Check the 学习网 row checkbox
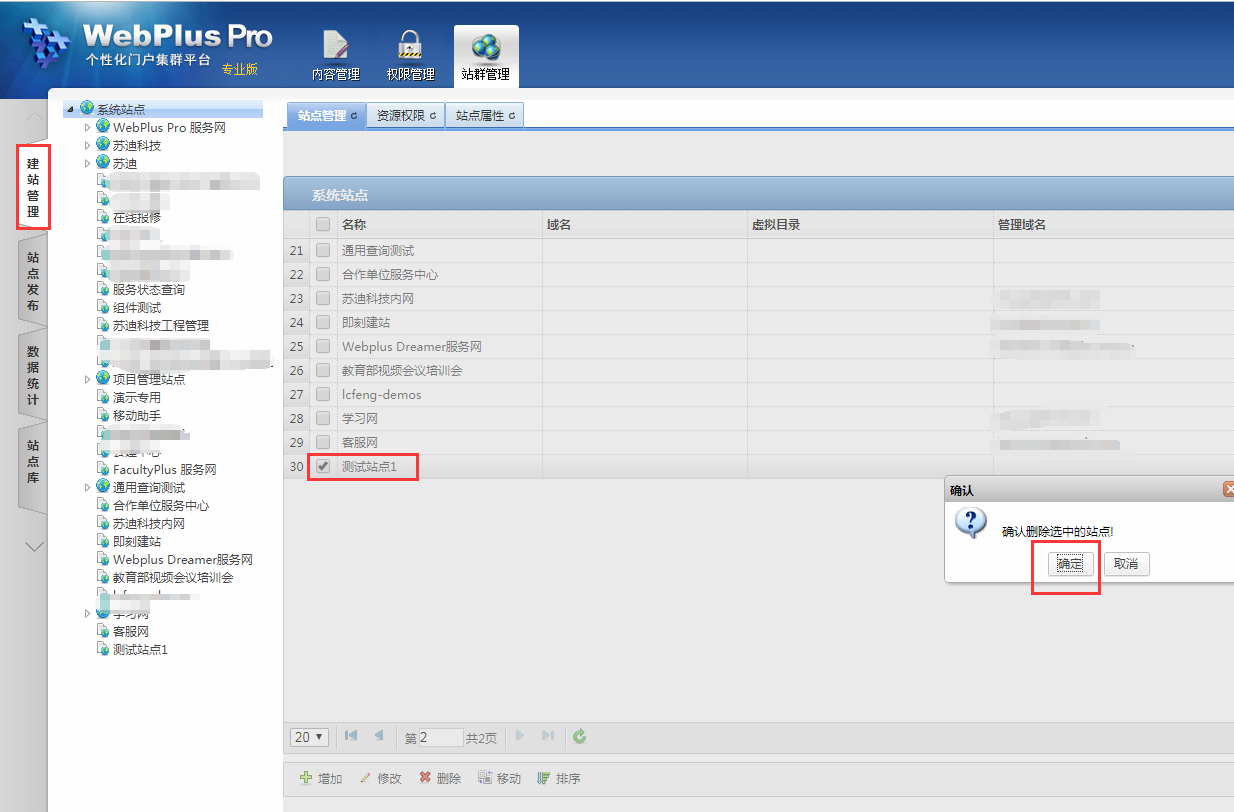Image resolution: width=1234 pixels, height=812 pixels. (x=323, y=418)
